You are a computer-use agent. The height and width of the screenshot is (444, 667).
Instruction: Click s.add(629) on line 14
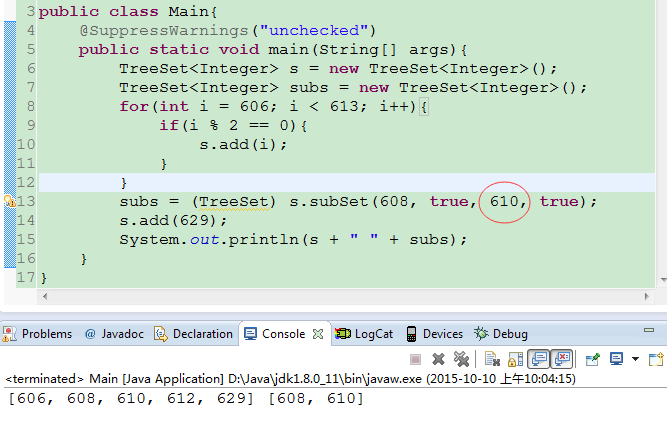[x=173, y=221]
